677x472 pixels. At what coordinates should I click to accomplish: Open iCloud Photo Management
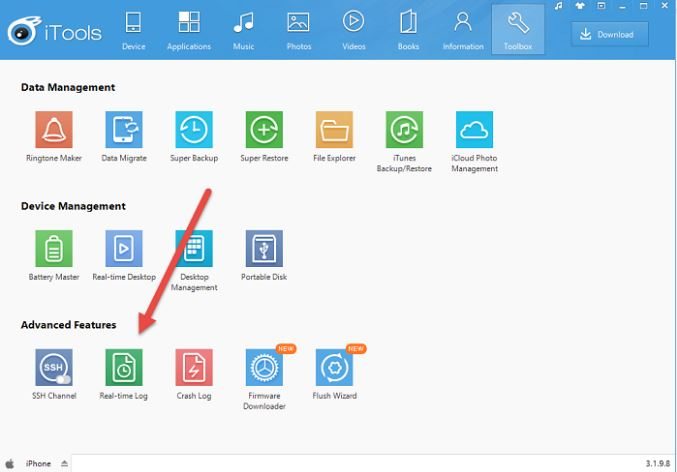(474, 129)
